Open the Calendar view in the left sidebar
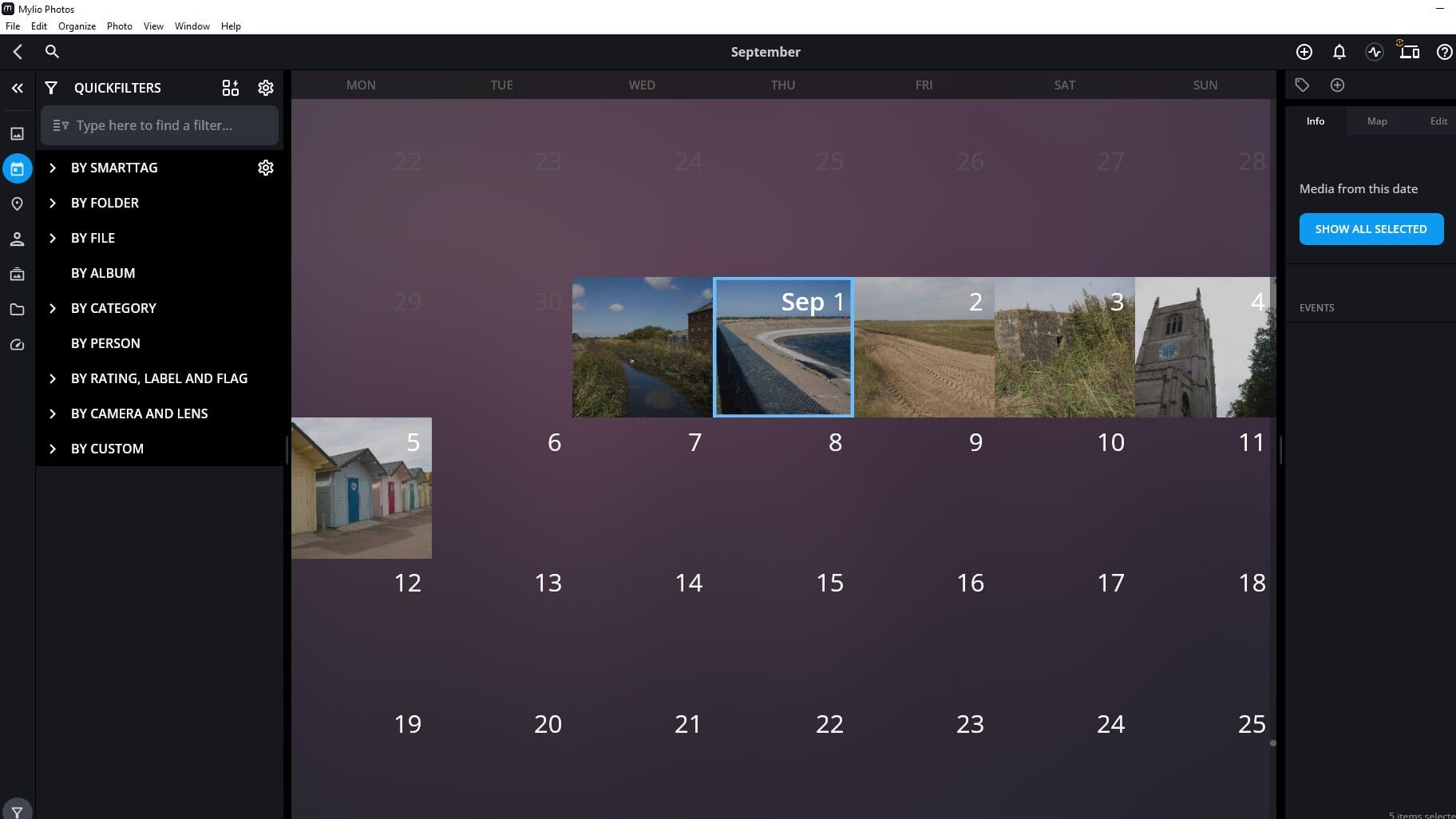The height and width of the screenshot is (819, 1456). [x=18, y=168]
